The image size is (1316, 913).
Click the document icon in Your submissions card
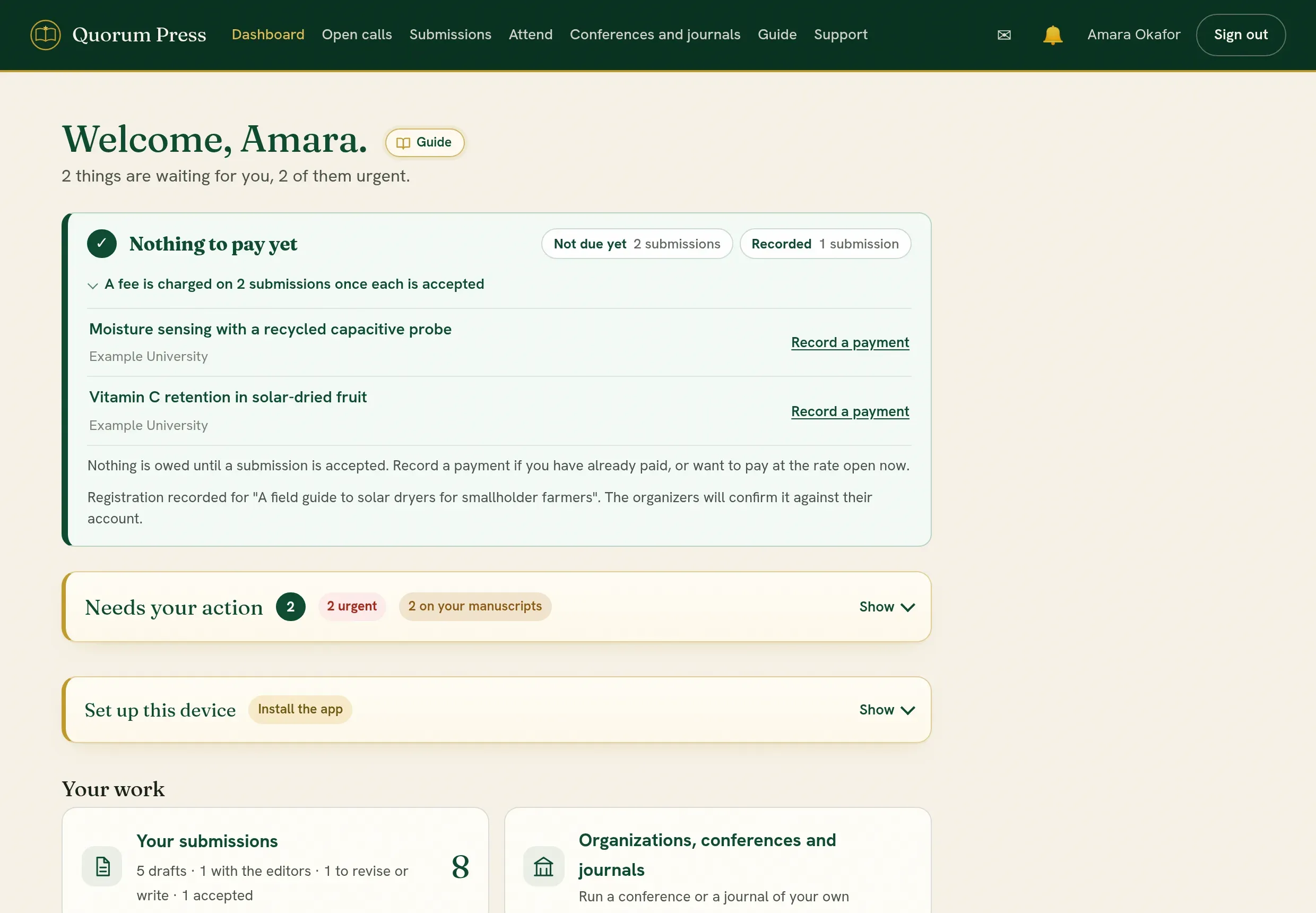(102, 866)
